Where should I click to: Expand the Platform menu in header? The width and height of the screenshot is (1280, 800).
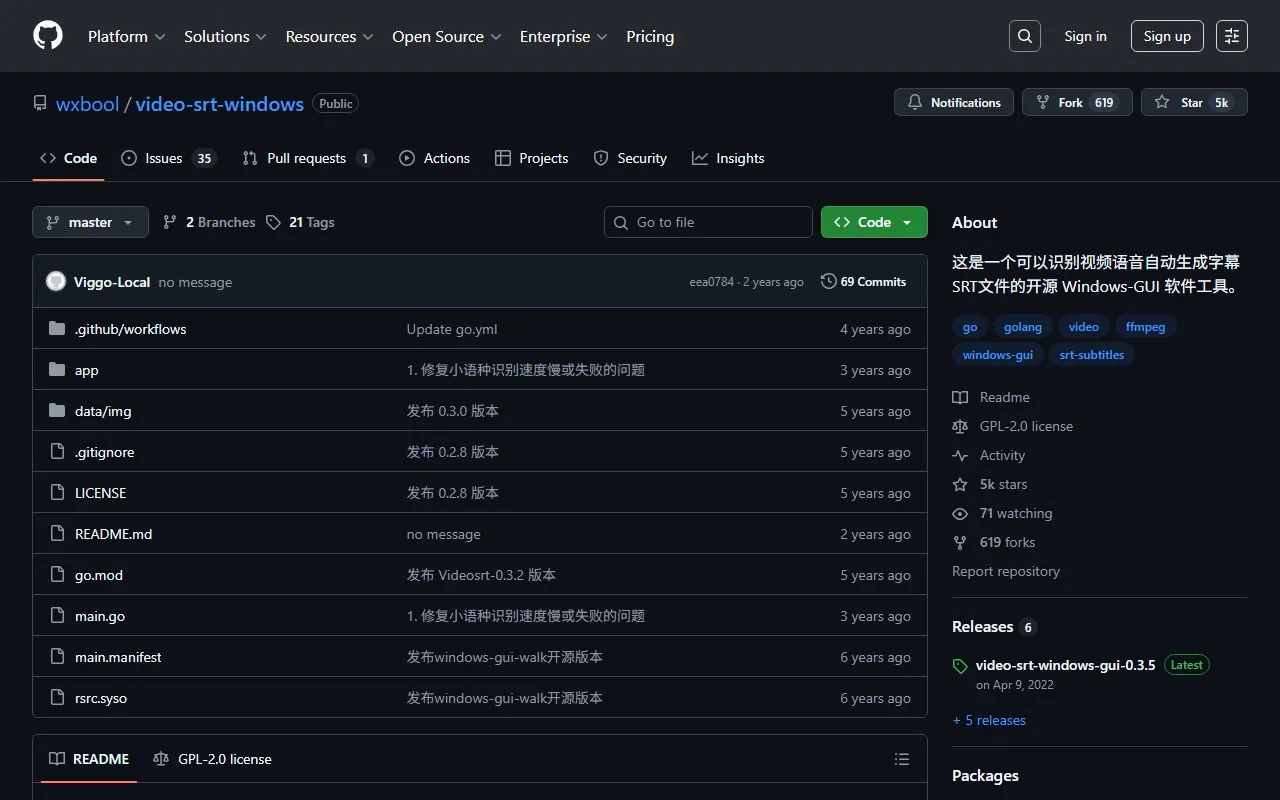[126, 36]
